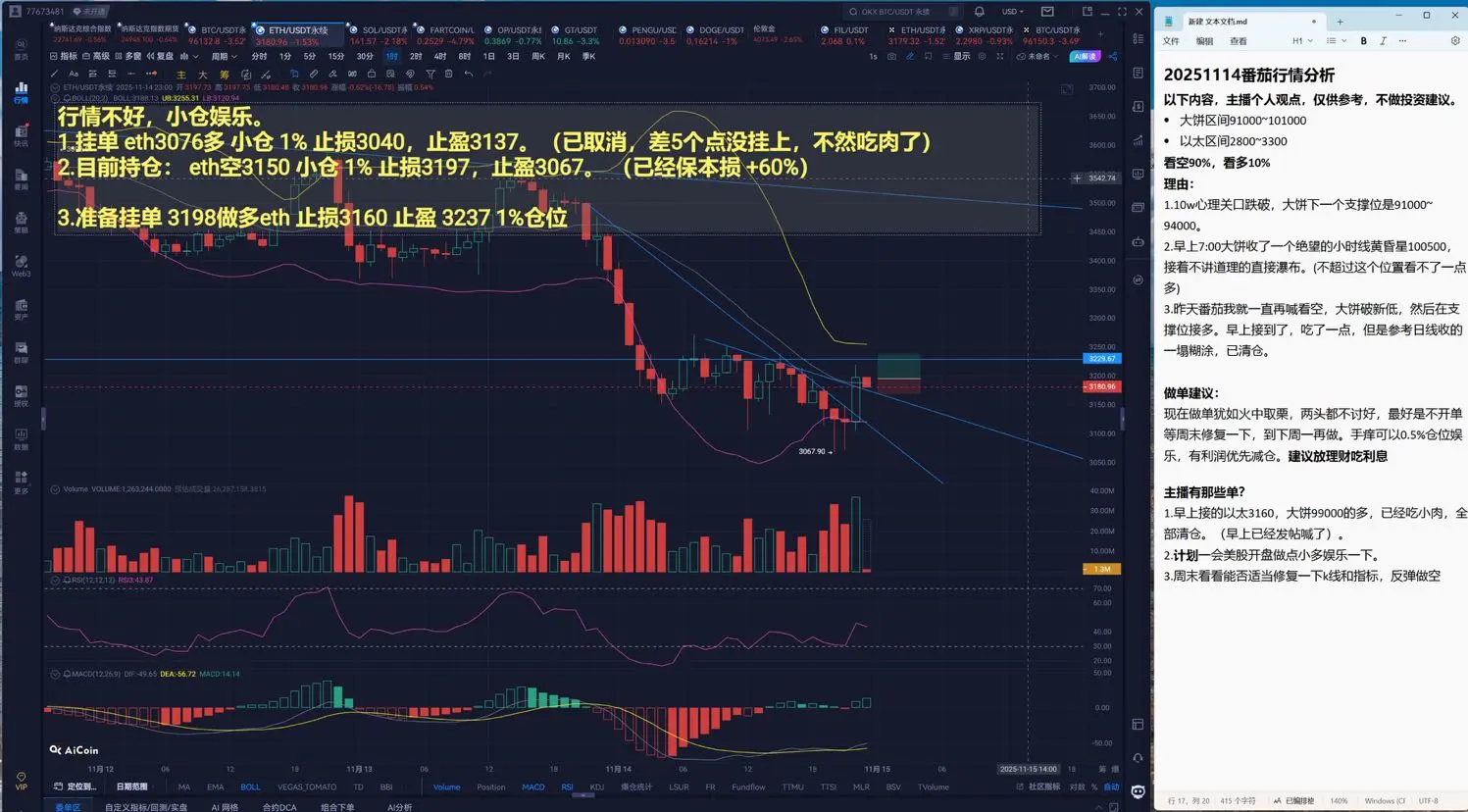Click the filter drawings funnel icon

point(430,74)
